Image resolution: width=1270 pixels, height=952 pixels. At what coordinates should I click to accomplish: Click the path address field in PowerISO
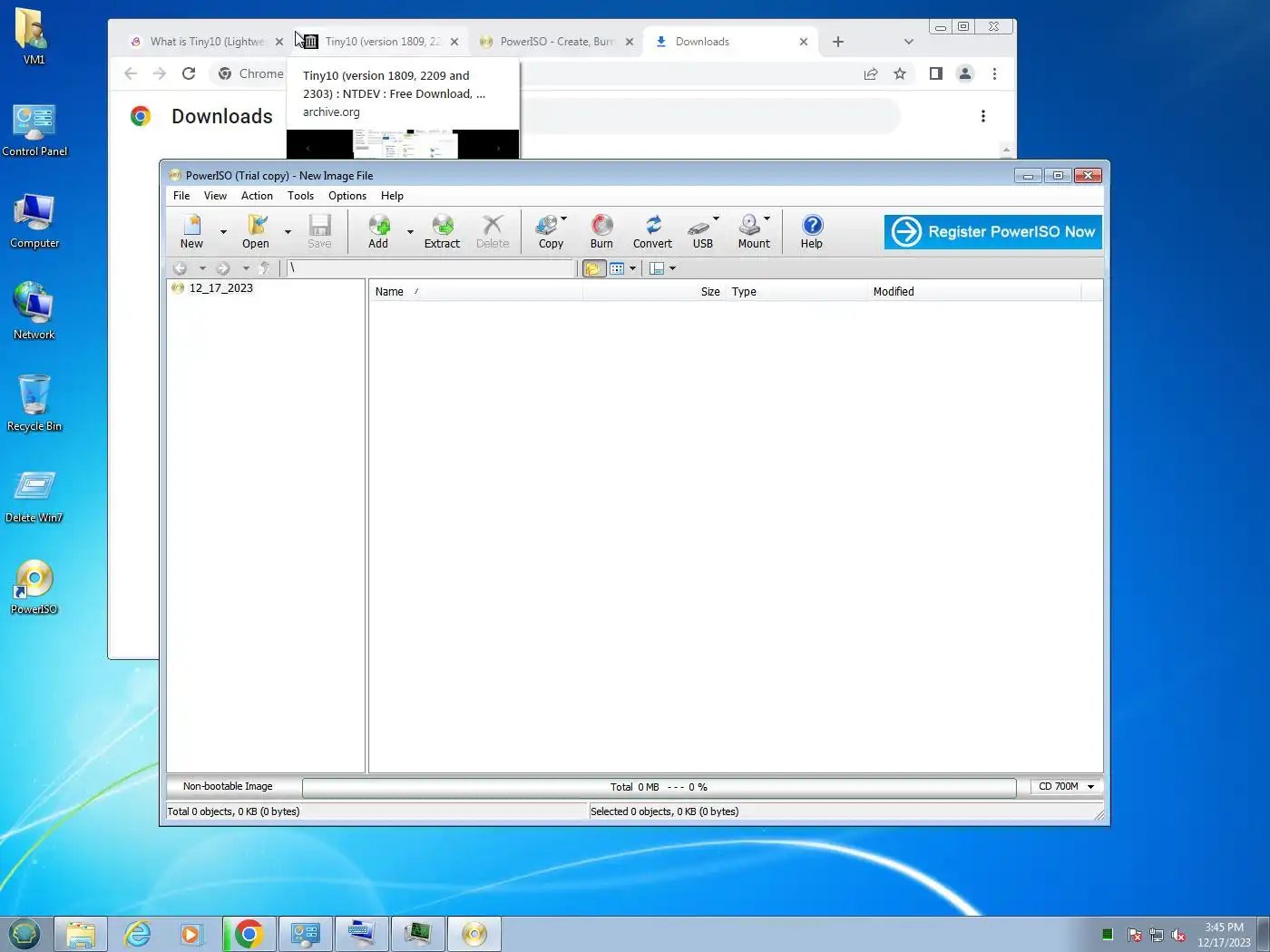430,268
